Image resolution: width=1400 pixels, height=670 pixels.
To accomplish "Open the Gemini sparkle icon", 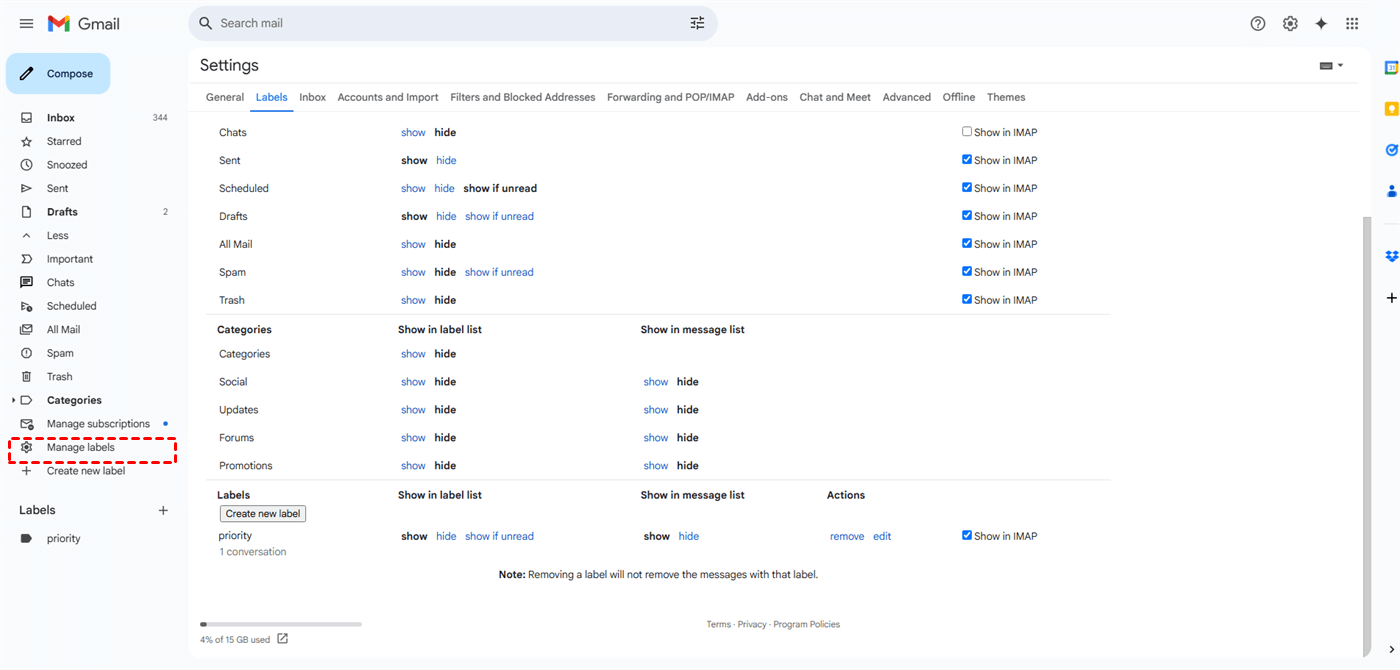I will click(x=1321, y=23).
